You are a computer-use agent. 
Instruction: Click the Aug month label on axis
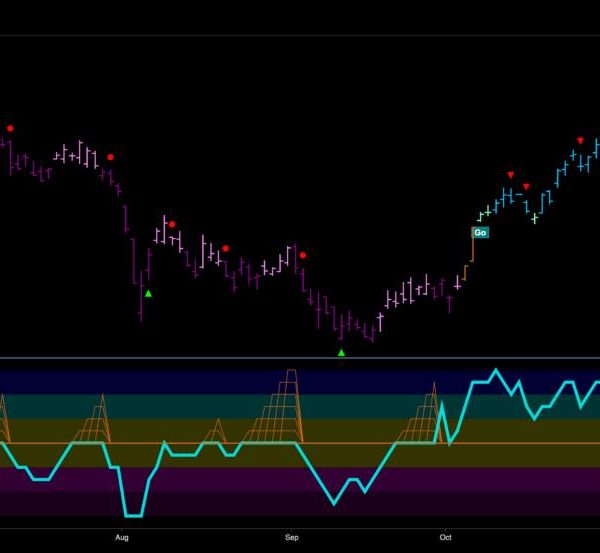tap(122, 537)
